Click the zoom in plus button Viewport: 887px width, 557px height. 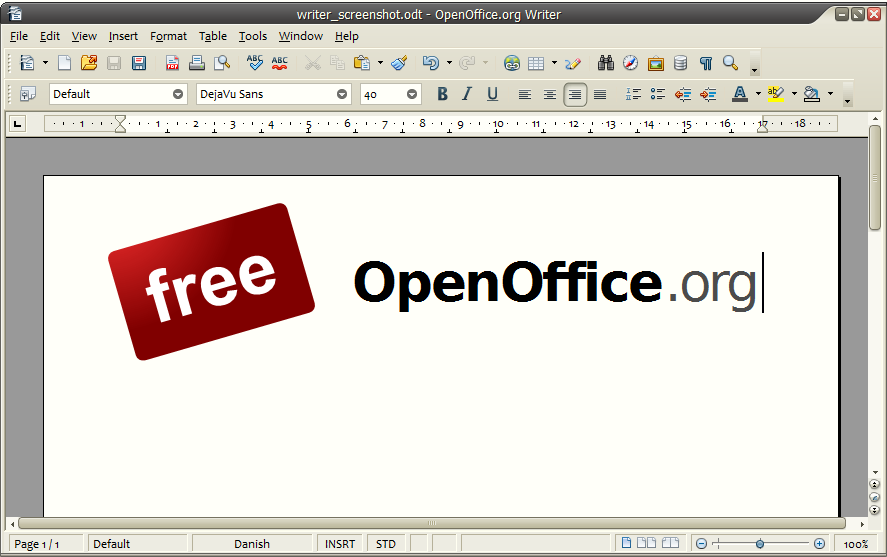pyautogui.click(x=819, y=544)
